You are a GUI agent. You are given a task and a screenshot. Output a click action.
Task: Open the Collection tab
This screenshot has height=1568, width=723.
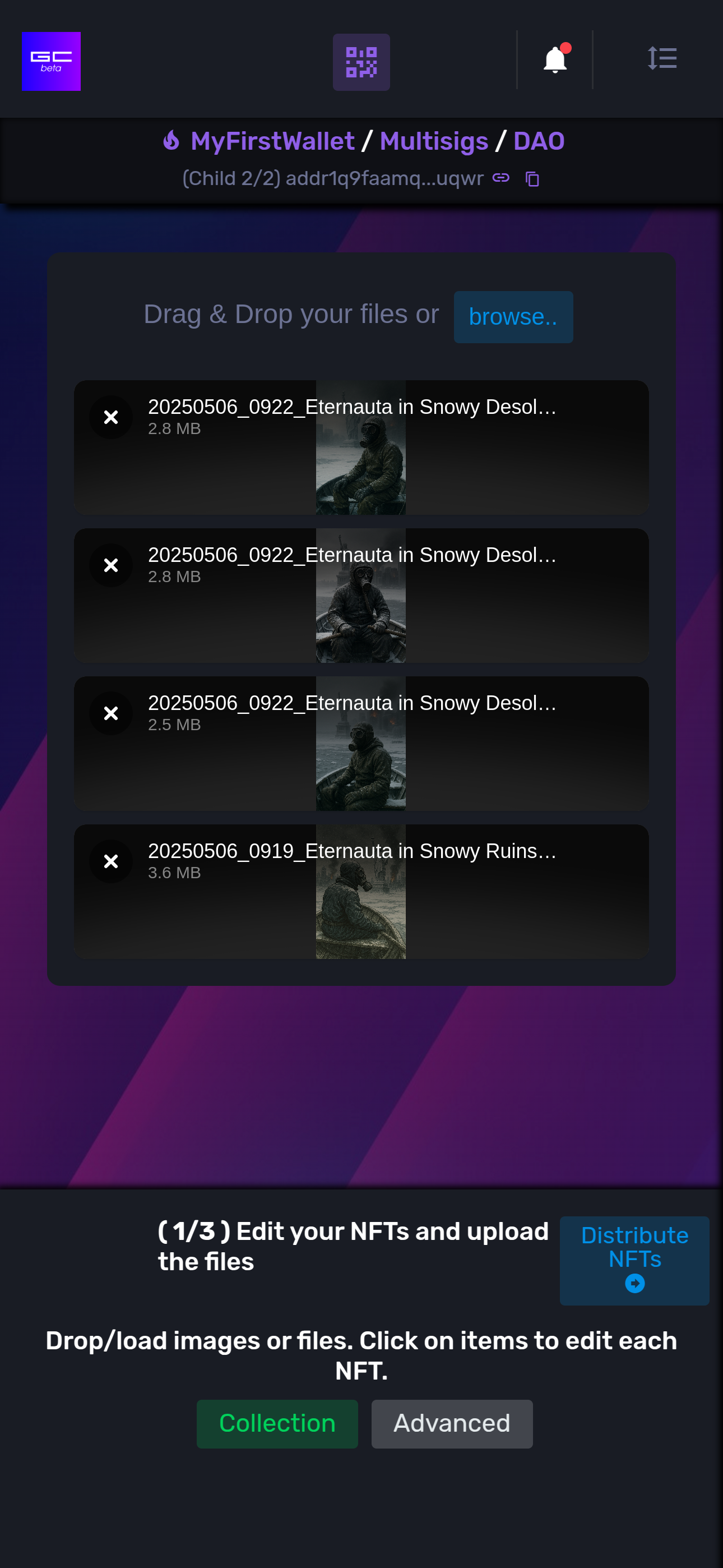(277, 1424)
